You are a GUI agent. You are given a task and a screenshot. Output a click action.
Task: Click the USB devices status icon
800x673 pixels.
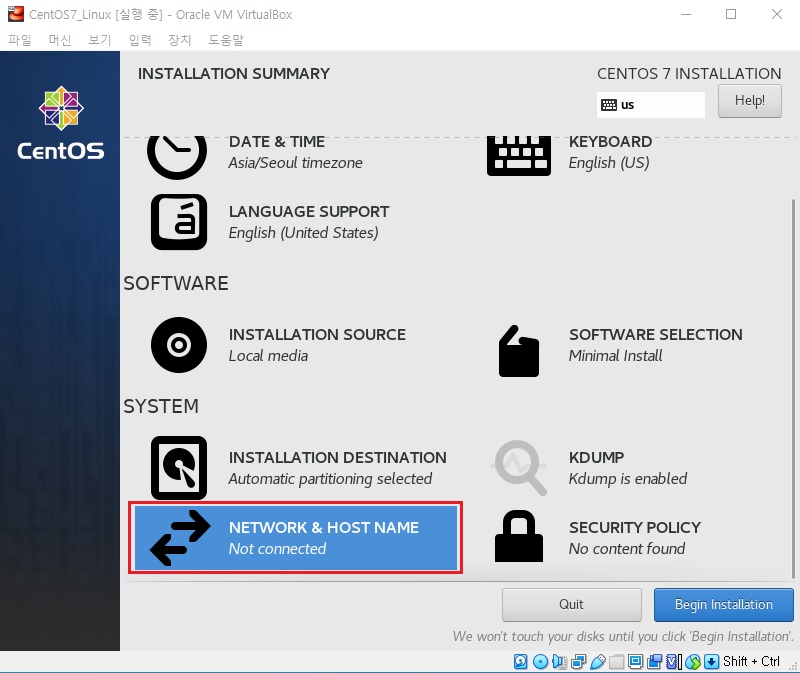tap(597, 662)
